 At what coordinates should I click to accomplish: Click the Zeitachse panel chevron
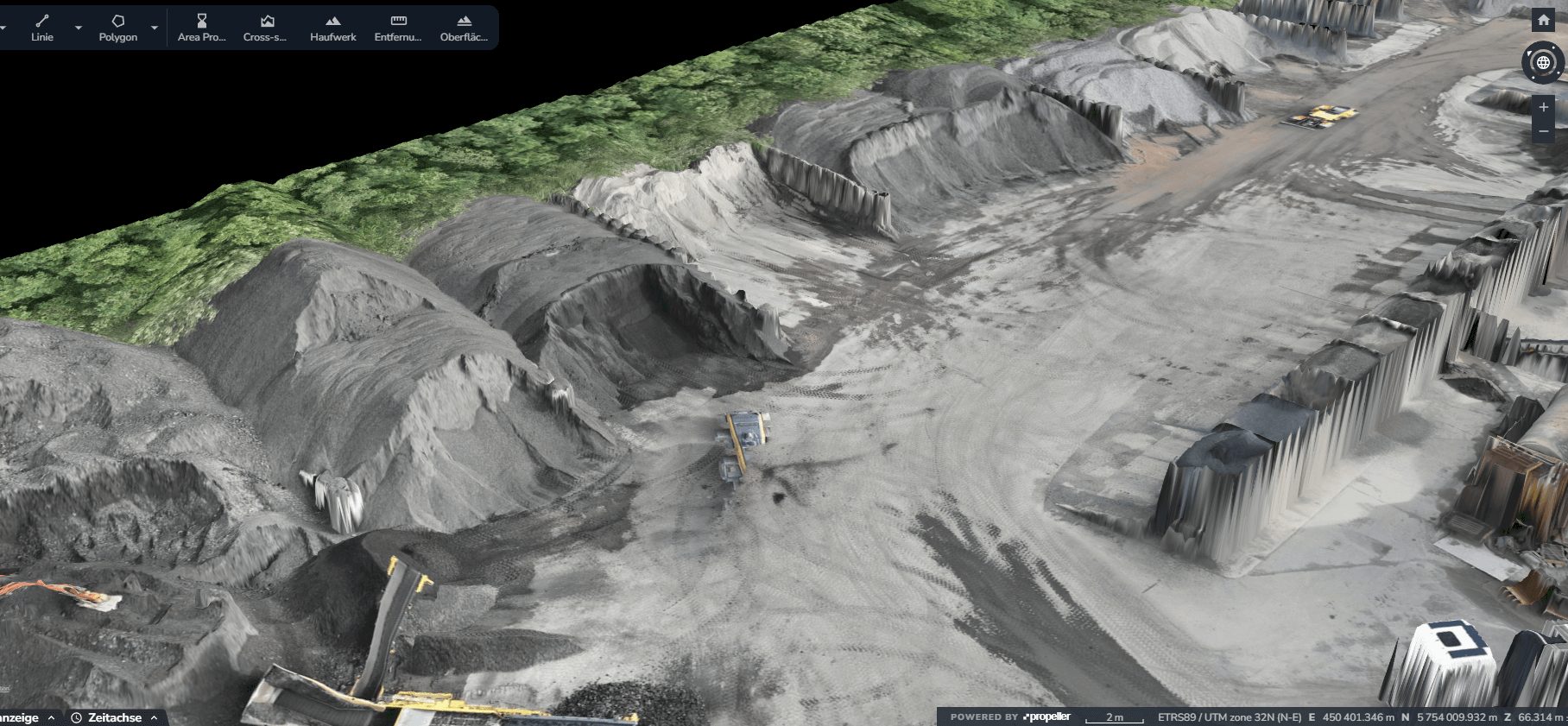(x=155, y=717)
